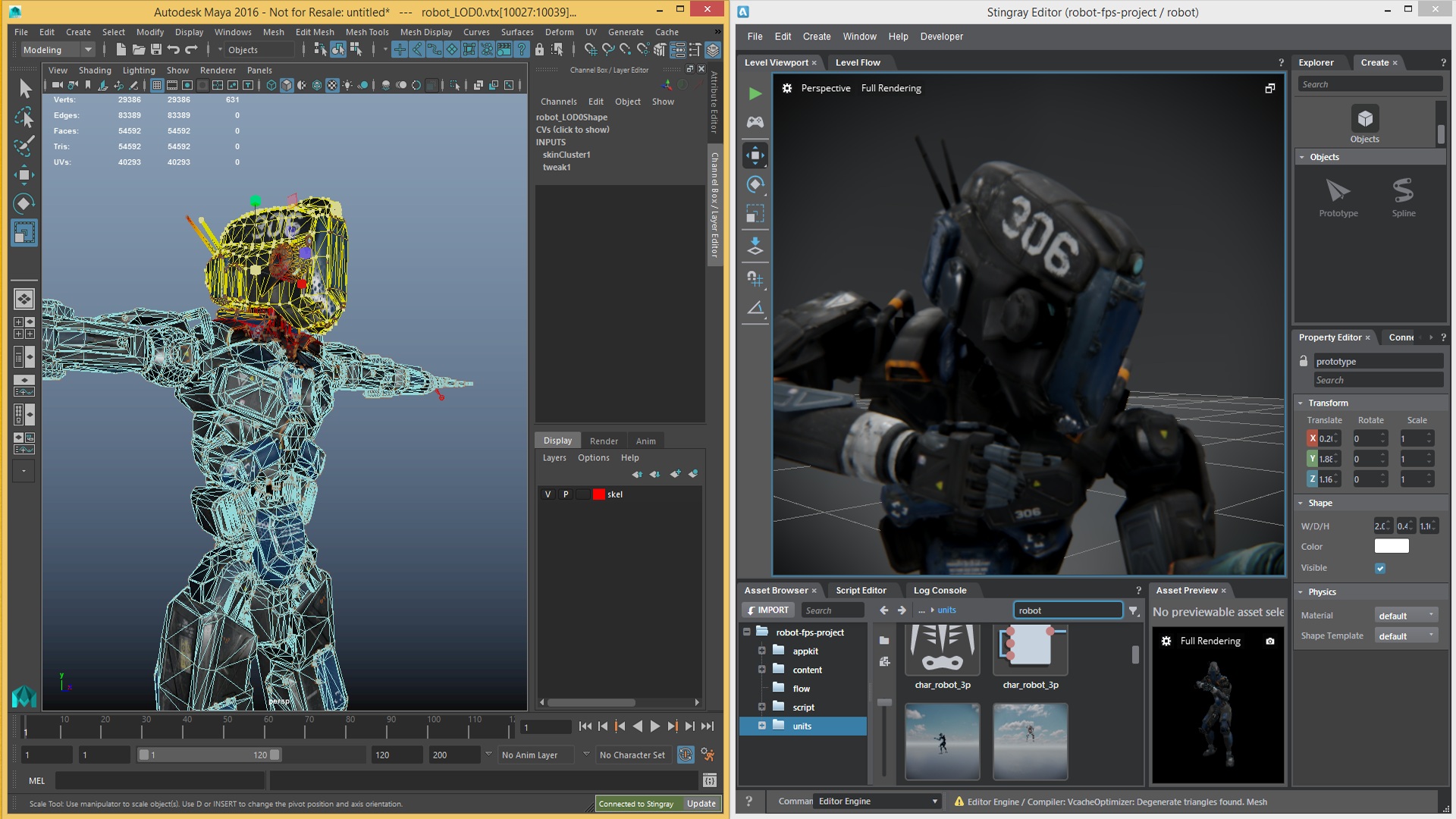Screen dimensions: 1456x819
Task: Click Perspective camera label in viewport
Action: pyautogui.click(x=826, y=89)
